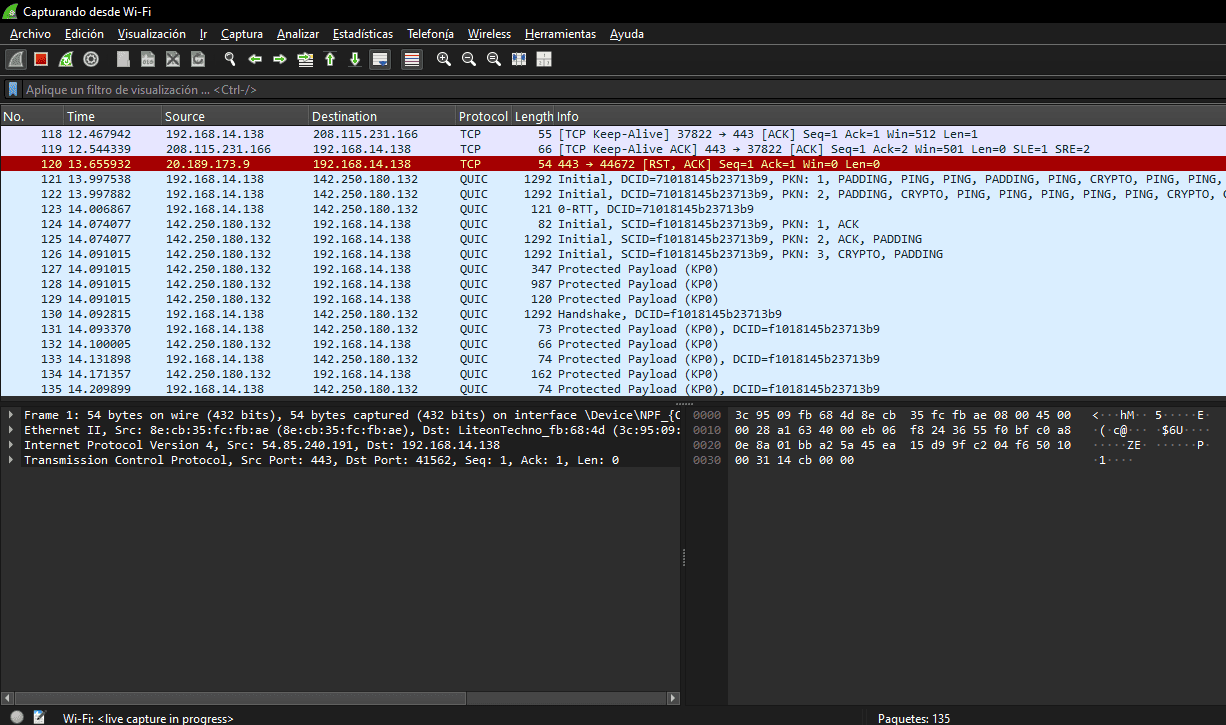Click the find packet magnifier icon
Viewport: 1226px width, 725px height.
pyautogui.click(x=230, y=59)
